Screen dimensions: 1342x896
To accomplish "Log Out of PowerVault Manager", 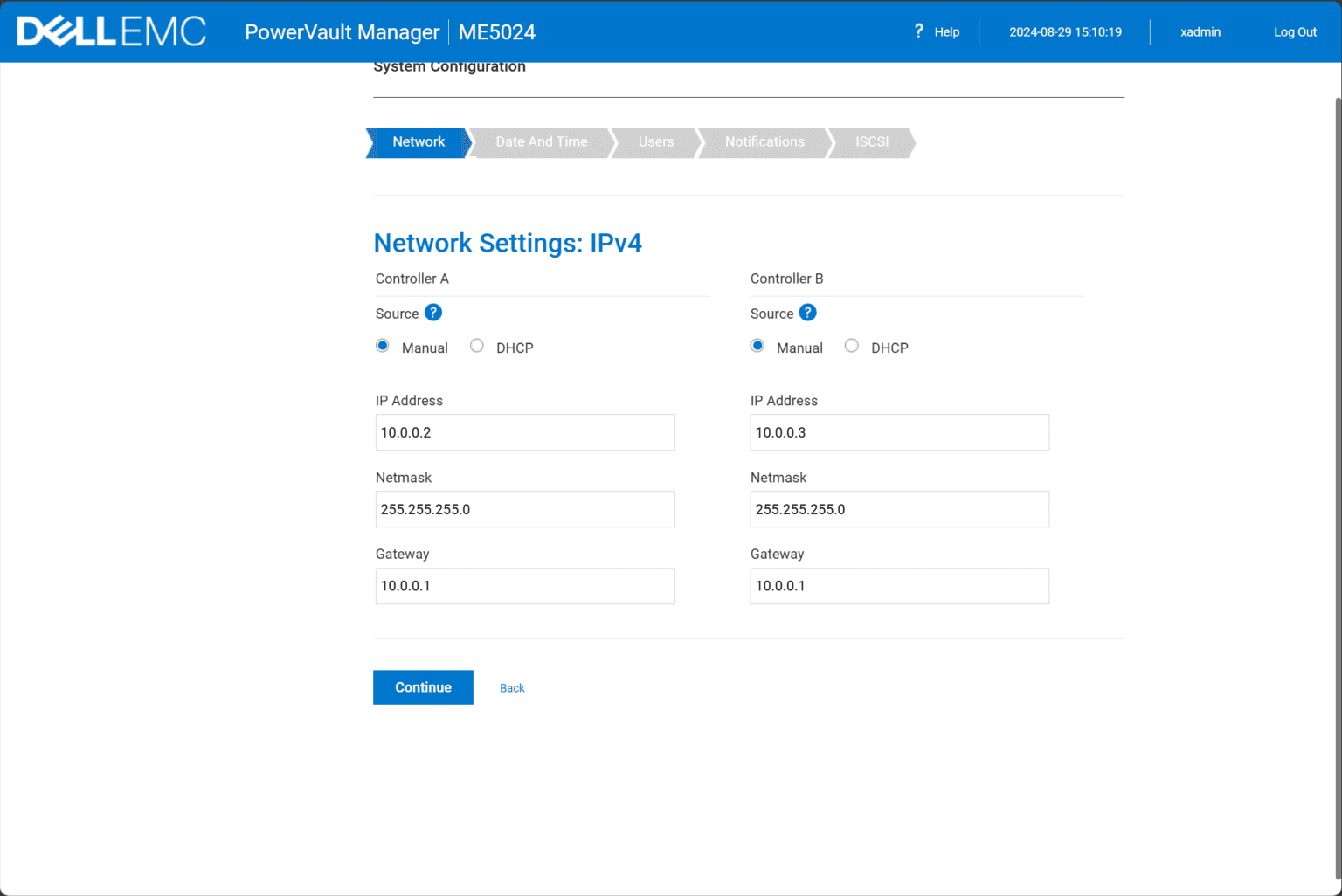I will tap(1294, 31).
